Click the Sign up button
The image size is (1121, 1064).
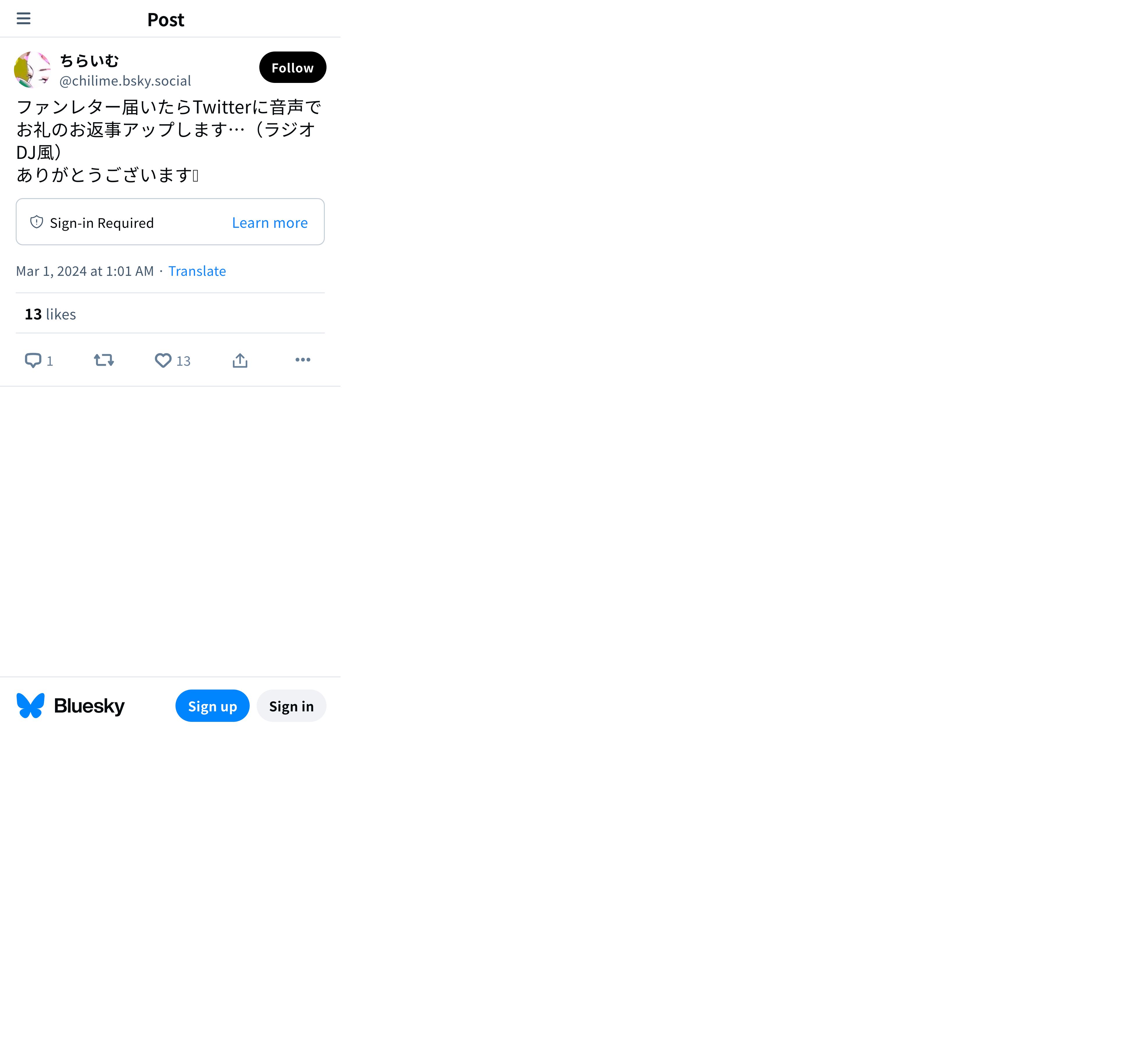pos(212,706)
